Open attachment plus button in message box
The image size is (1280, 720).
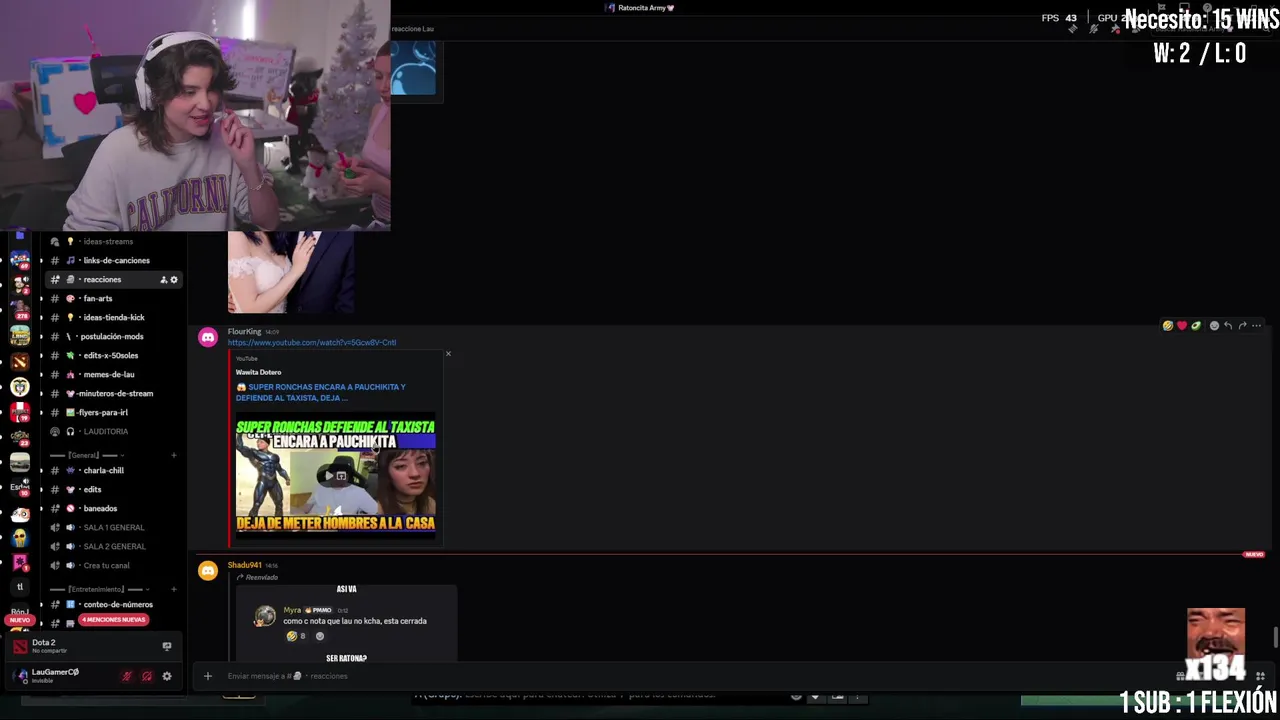(x=208, y=676)
